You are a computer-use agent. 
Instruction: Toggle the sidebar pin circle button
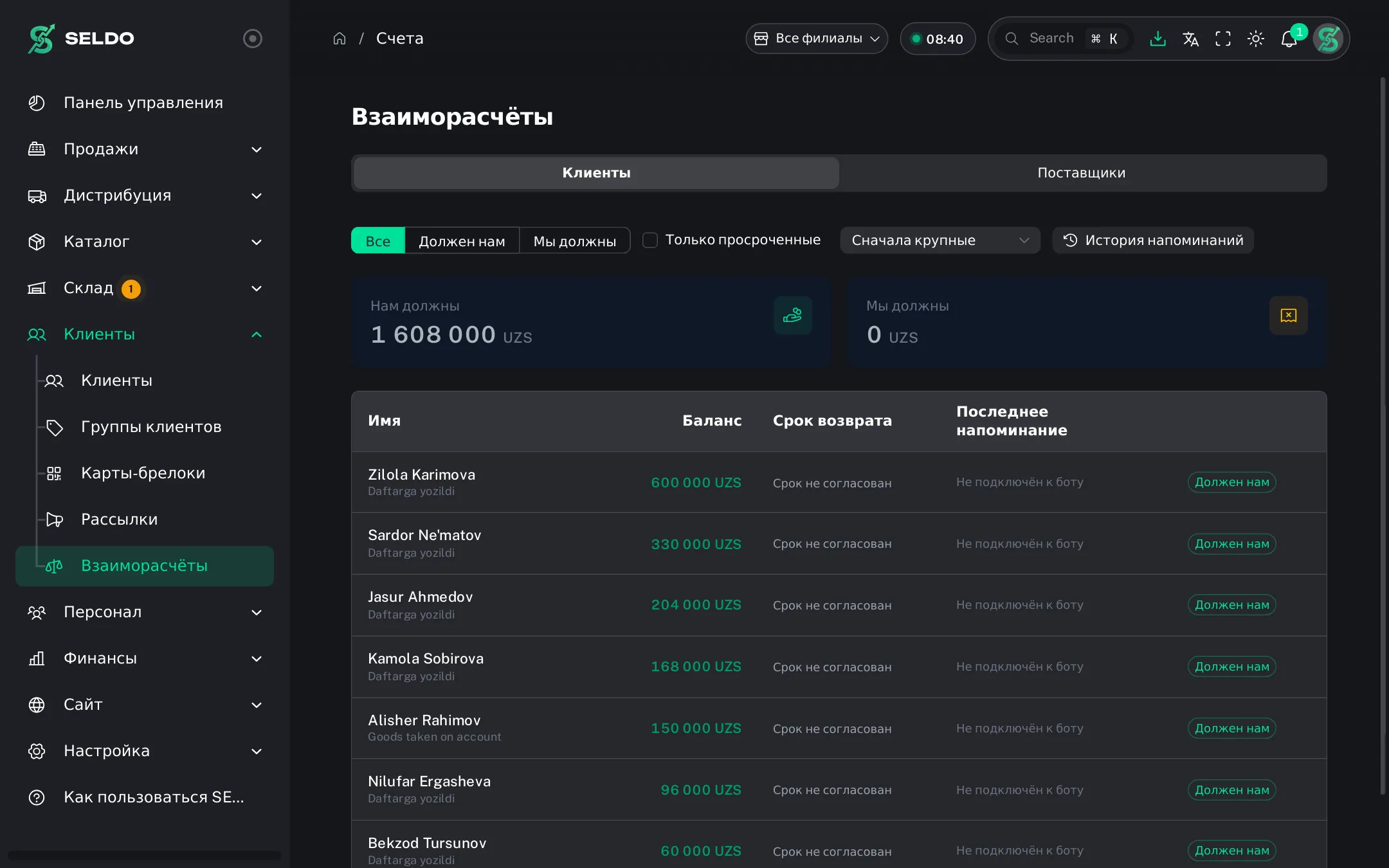253,39
